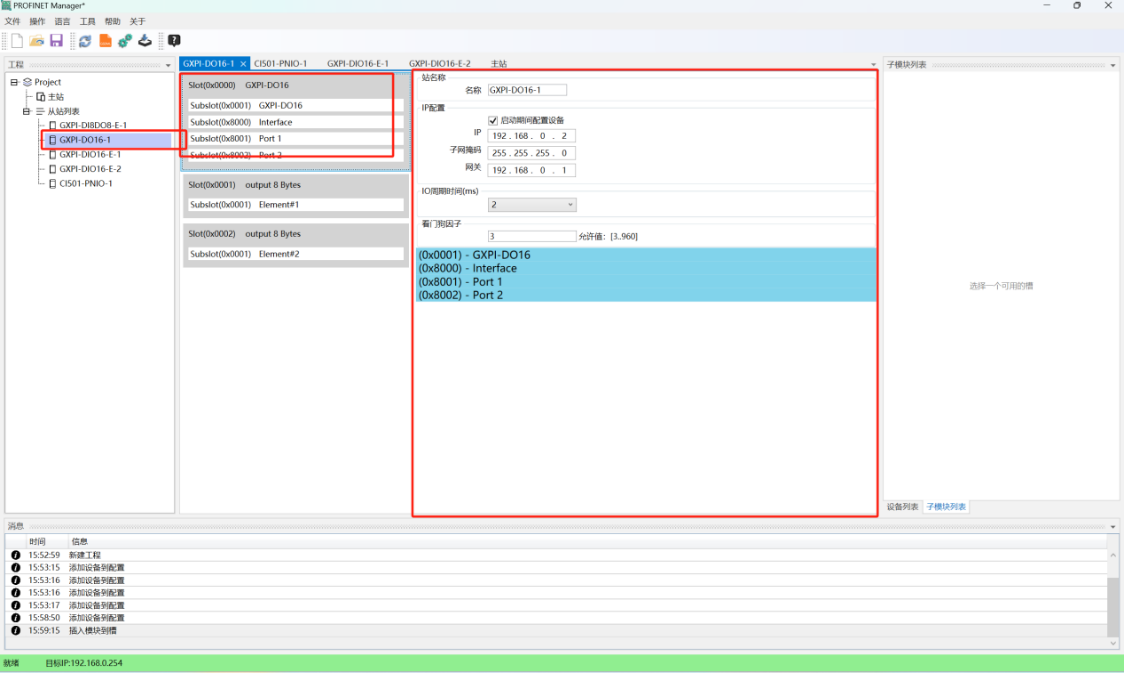The image size is (1124, 673).
Task: Click the 名称 station name input field
Action: [x=527, y=90]
